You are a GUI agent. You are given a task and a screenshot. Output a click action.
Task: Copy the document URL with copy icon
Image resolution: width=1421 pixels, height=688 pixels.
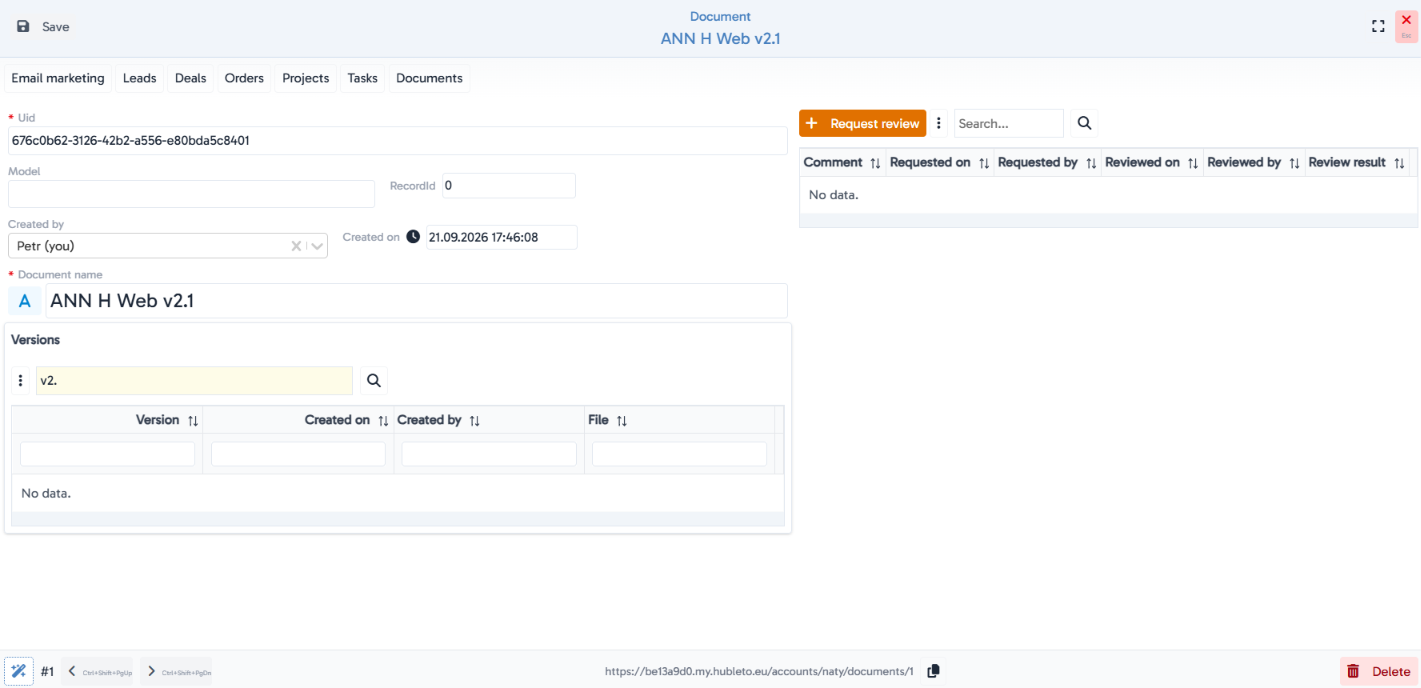pos(933,671)
